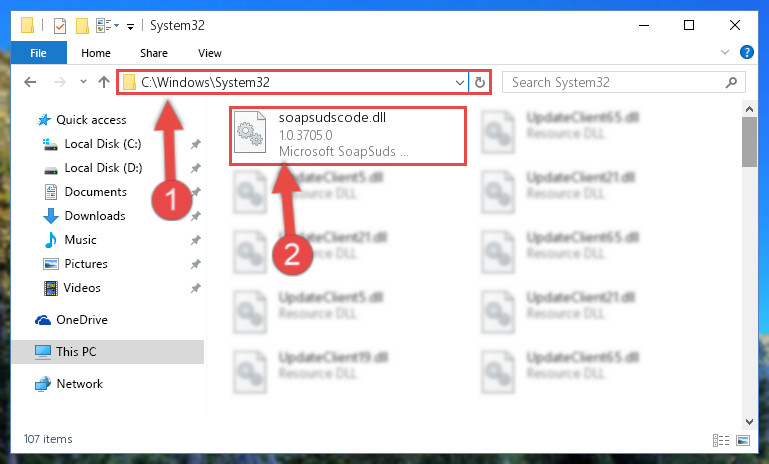Switch to the View ribbon tab
The width and height of the screenshot is (769, 464).
pos(209,53)
